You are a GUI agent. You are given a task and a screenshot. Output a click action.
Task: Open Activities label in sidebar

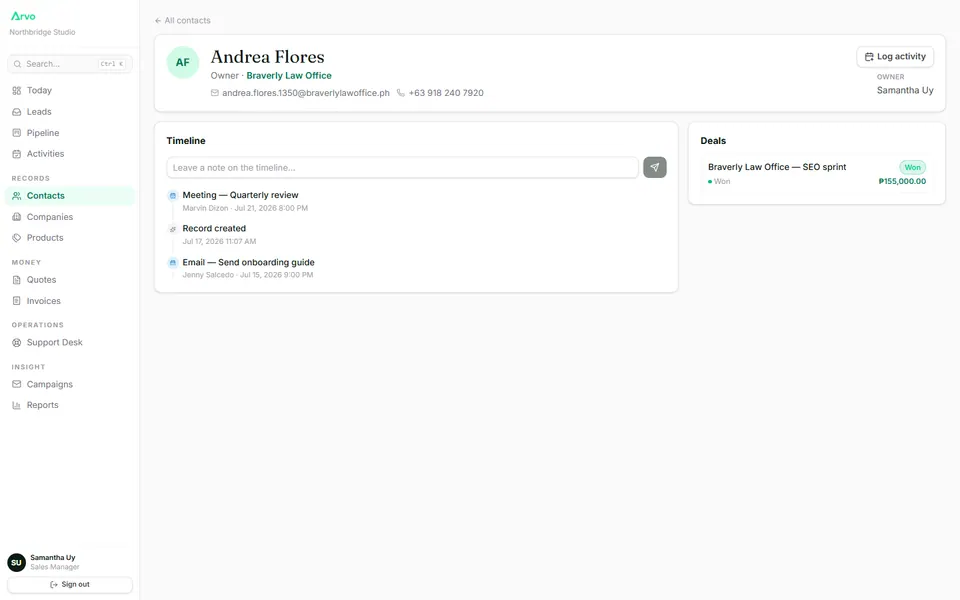[45, 154]
